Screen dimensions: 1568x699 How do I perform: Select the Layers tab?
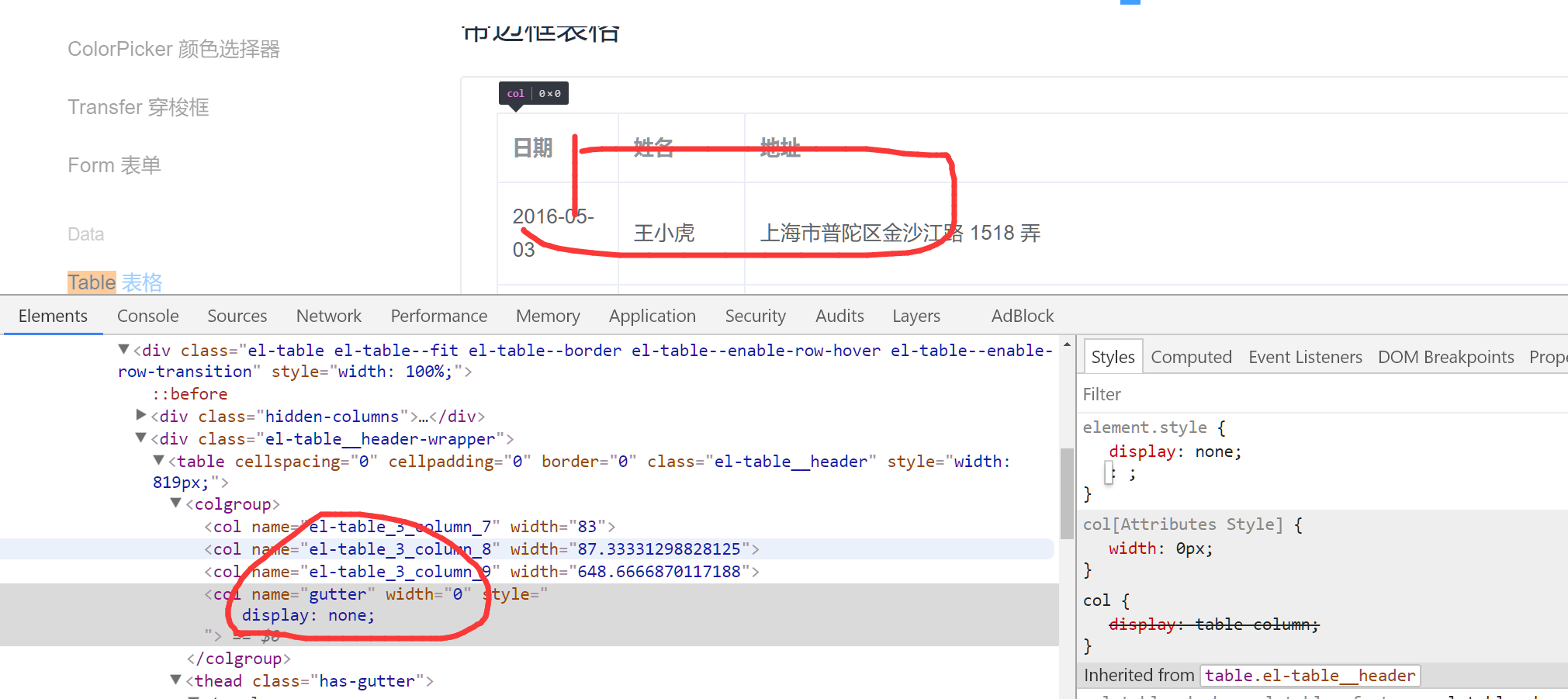[x=916, y=316]
